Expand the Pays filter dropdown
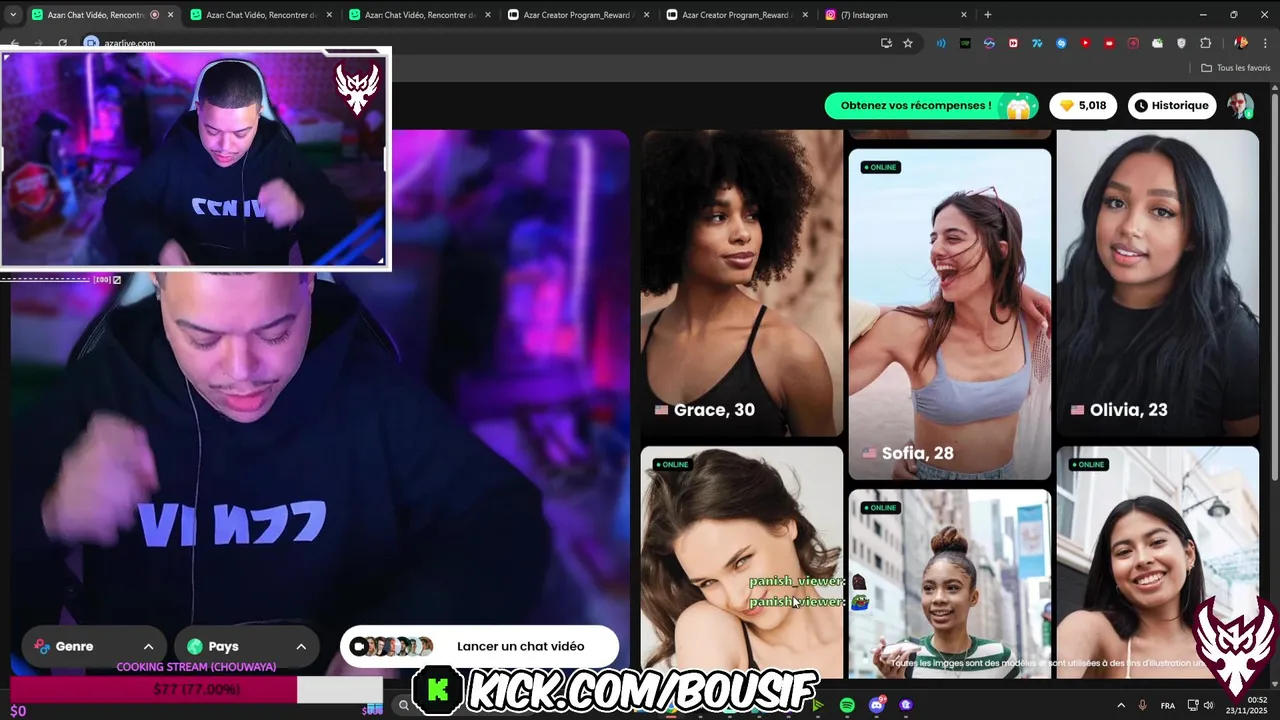 click(246, 646)
